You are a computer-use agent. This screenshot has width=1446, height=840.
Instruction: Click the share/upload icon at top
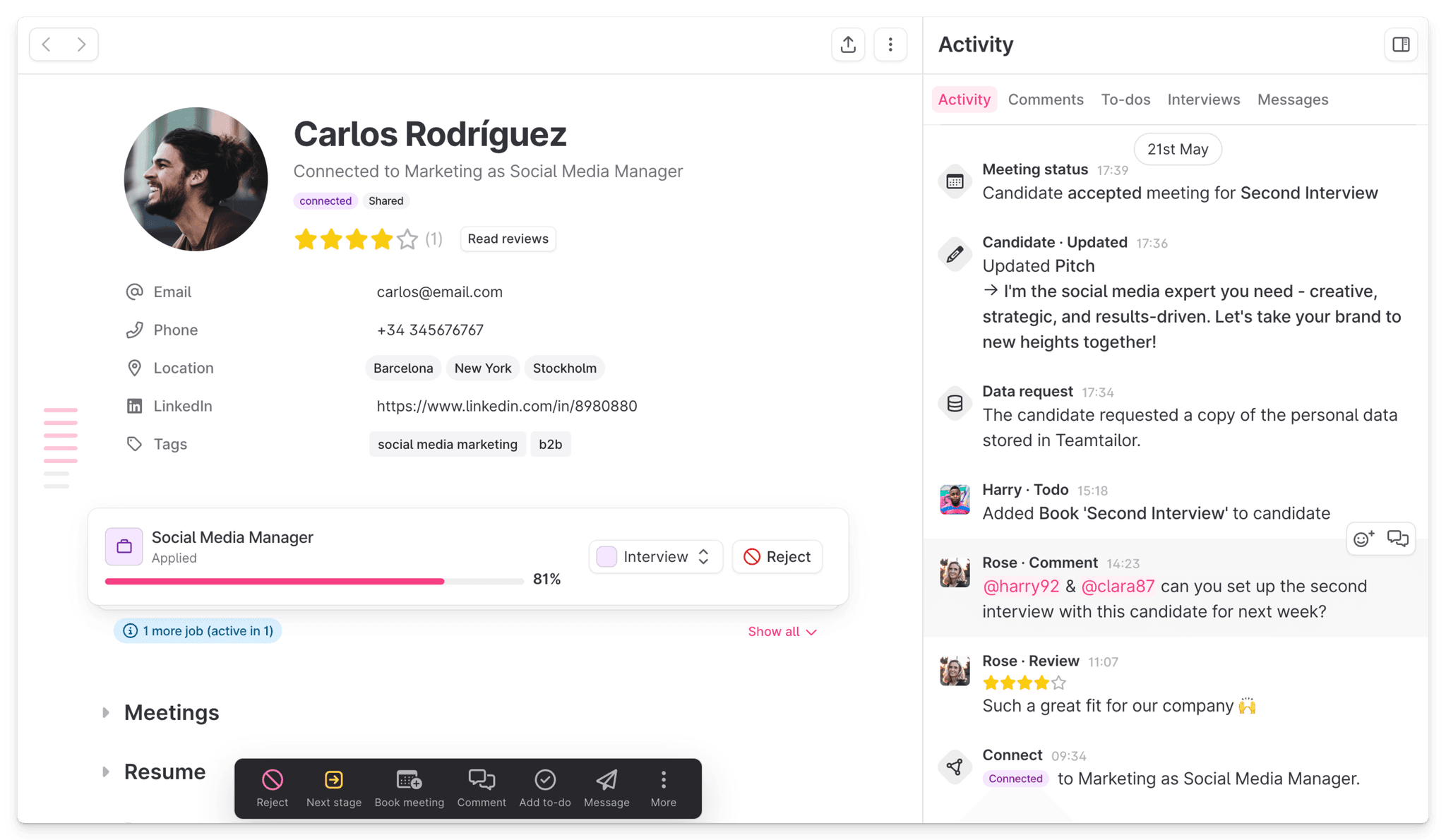(848, 44)
